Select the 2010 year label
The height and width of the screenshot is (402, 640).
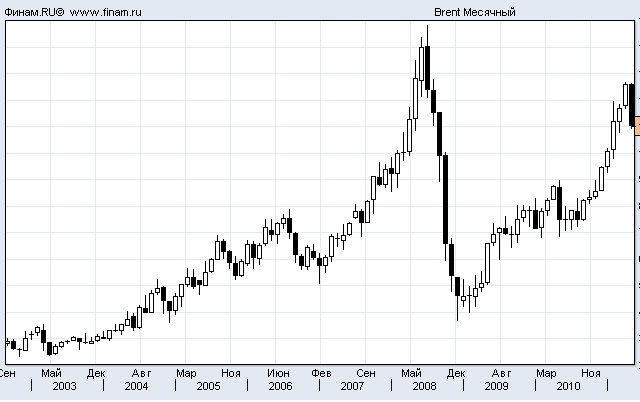pyautogui.click(x=568, y=386)
